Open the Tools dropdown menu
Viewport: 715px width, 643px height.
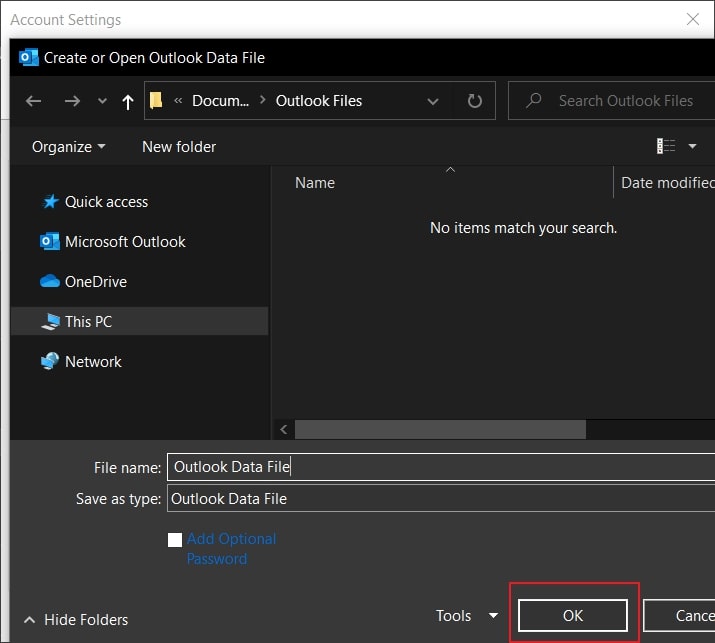pyautogui.click(x=466, y=616)
